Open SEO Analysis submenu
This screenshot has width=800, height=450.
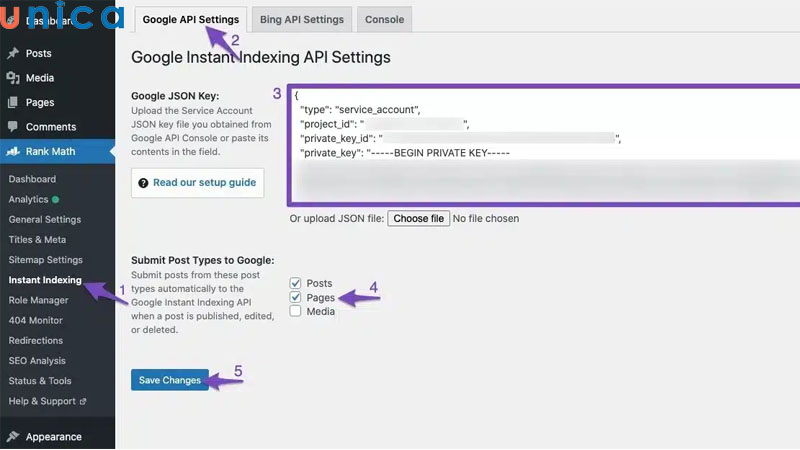(x=37, y=361)
